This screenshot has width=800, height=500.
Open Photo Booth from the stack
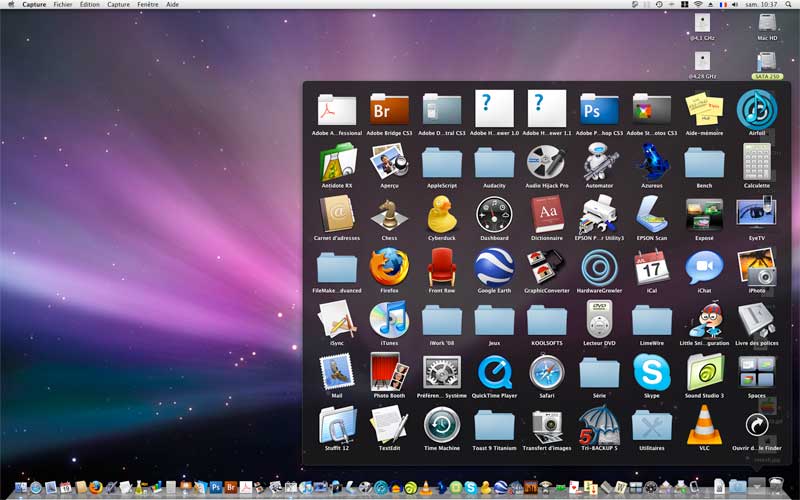coord(389,372)
